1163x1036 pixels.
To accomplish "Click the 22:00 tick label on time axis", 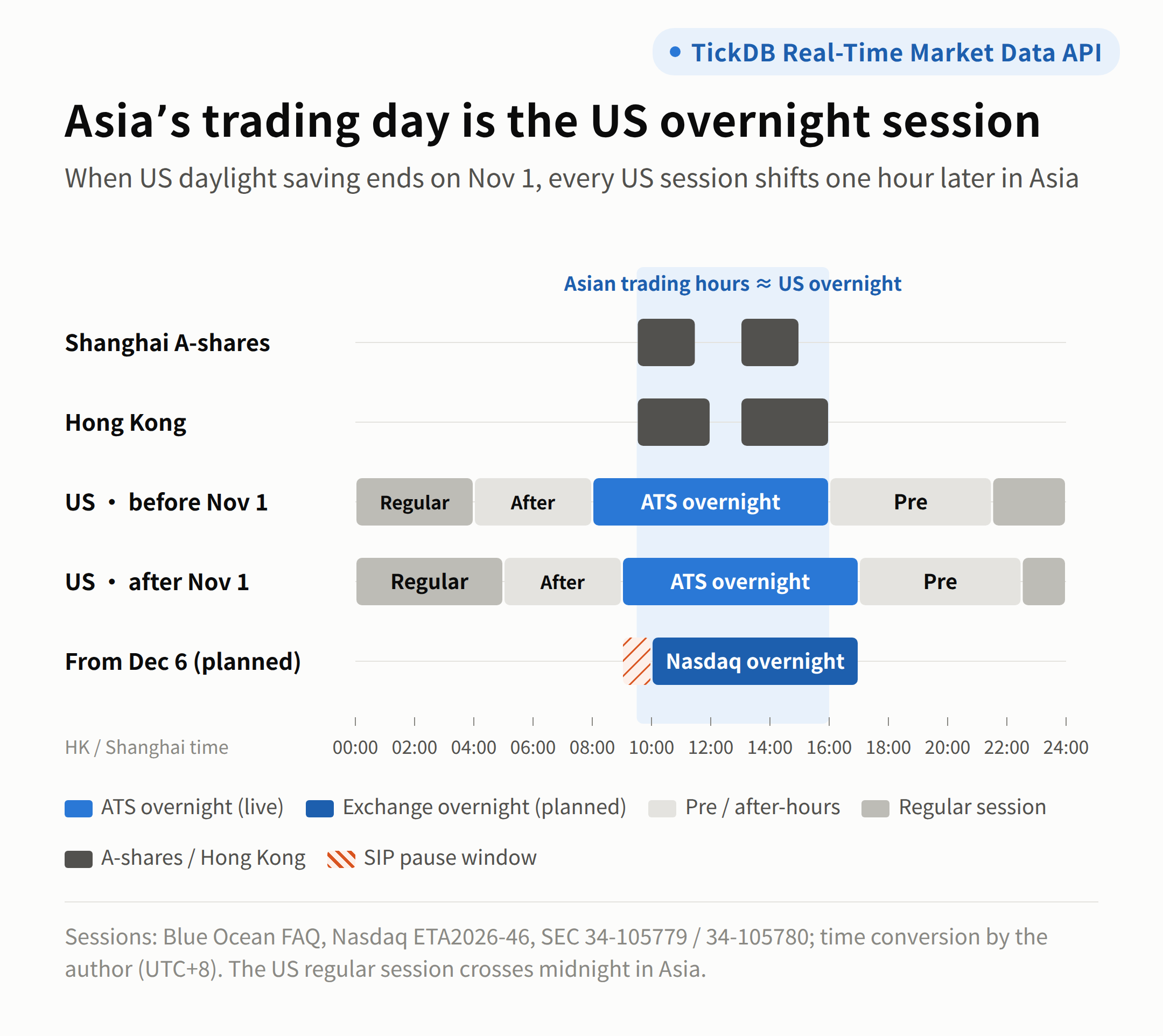I will pos(1006,747).
